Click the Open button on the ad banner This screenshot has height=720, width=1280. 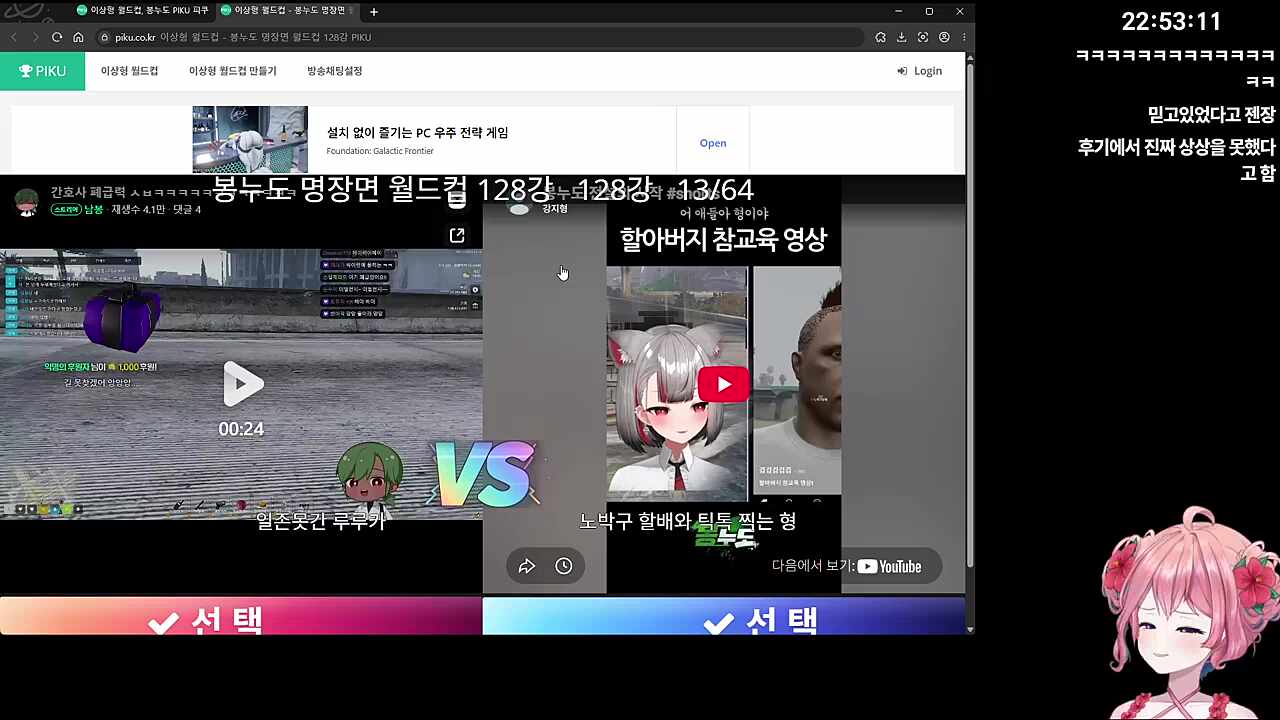[713, 143]
